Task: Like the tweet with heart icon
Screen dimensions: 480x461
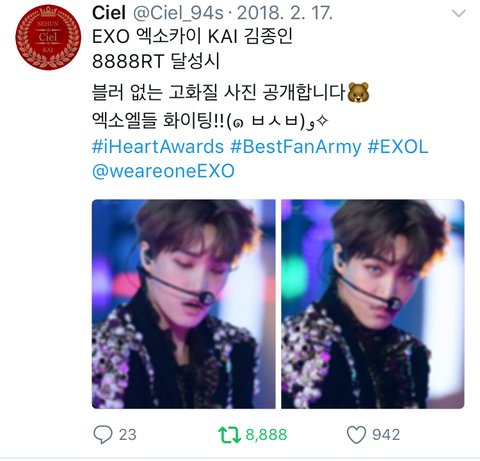Action: click(356, 435)
